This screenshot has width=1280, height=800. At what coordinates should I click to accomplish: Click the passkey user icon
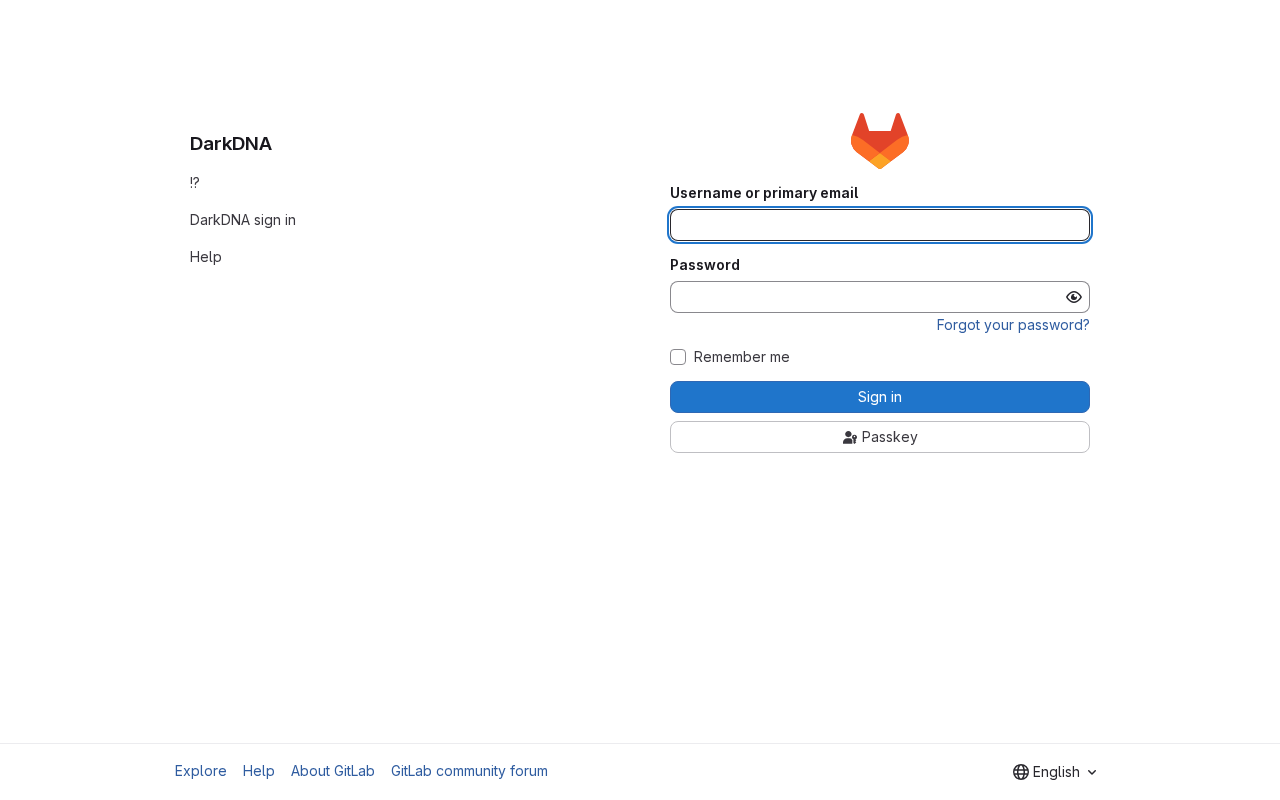[850, 437]
